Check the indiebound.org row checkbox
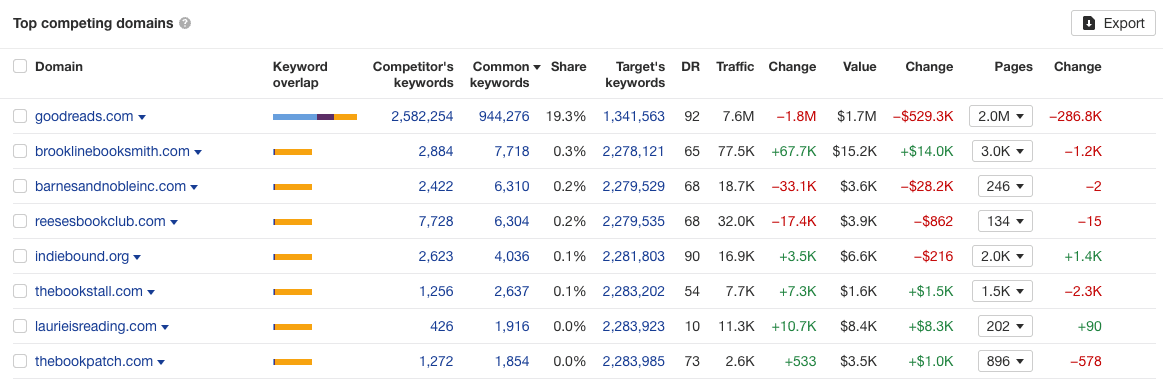This screenshot has width=1163, height=380. coord(20,257)
